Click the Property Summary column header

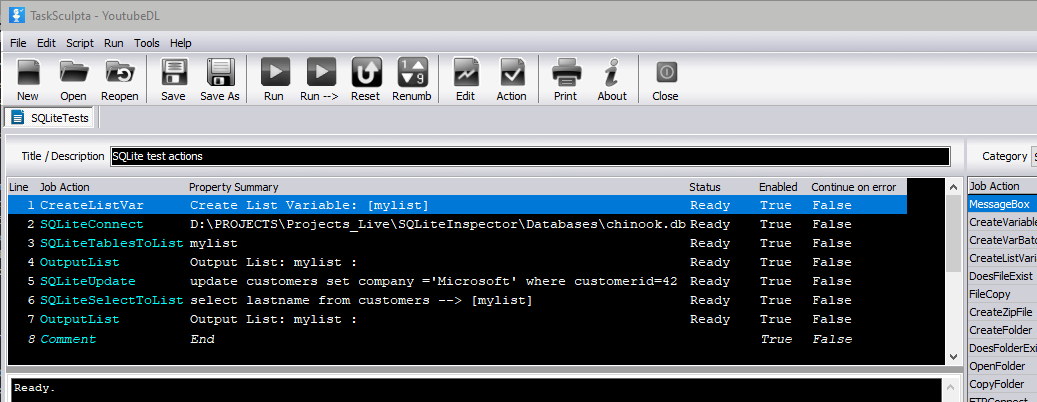click(233, 187)
